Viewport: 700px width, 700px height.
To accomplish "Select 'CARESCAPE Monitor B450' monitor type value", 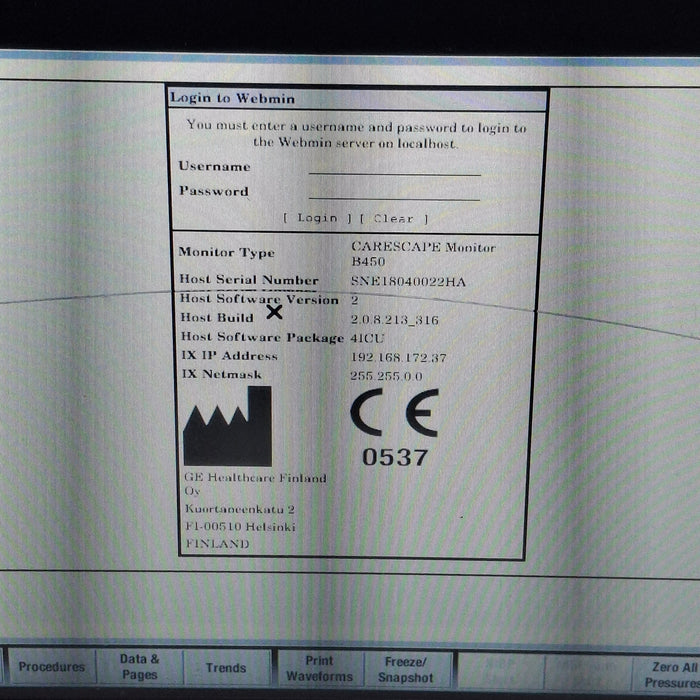I will point(423,254).
